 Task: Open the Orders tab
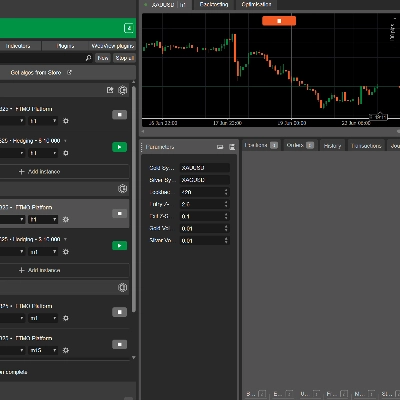click(300, 145)
